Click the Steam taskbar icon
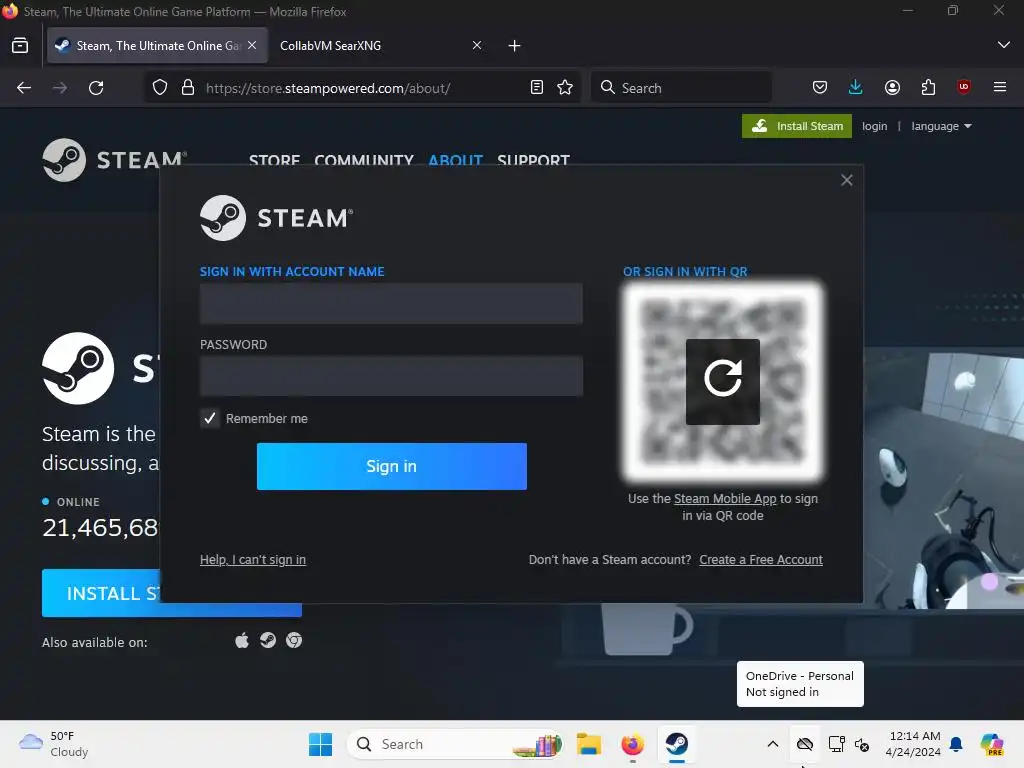Image resolution: width=1024 pixels, height=768 pixels. (677, 744)
